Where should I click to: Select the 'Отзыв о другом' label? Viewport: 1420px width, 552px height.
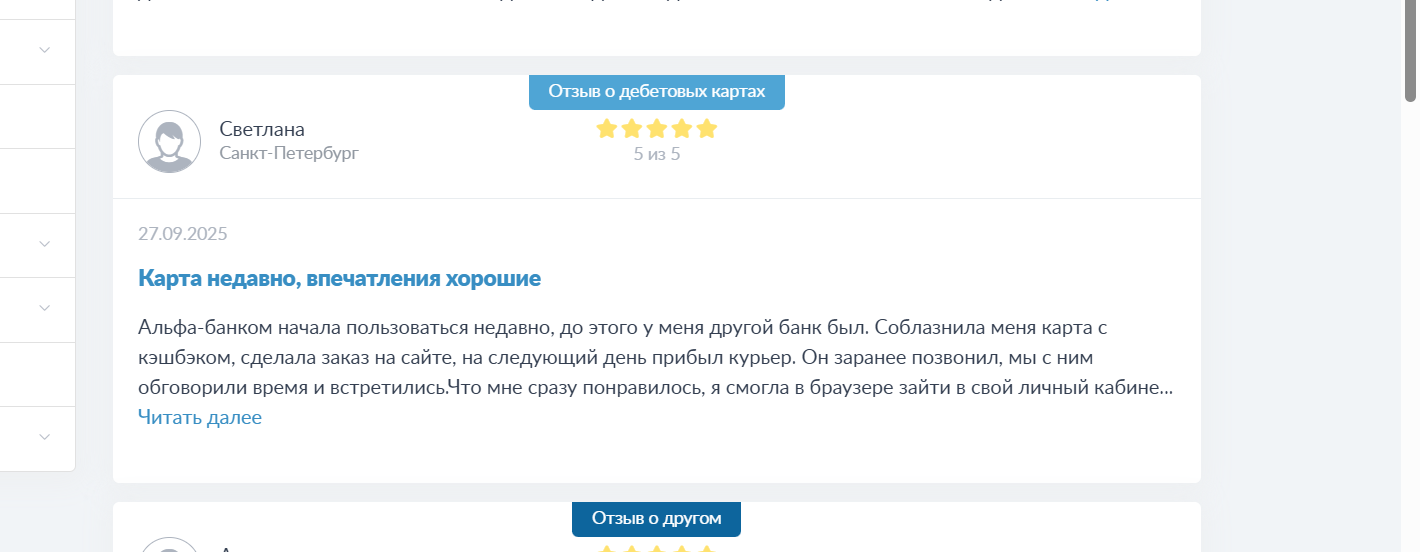(x=656, y=519)
